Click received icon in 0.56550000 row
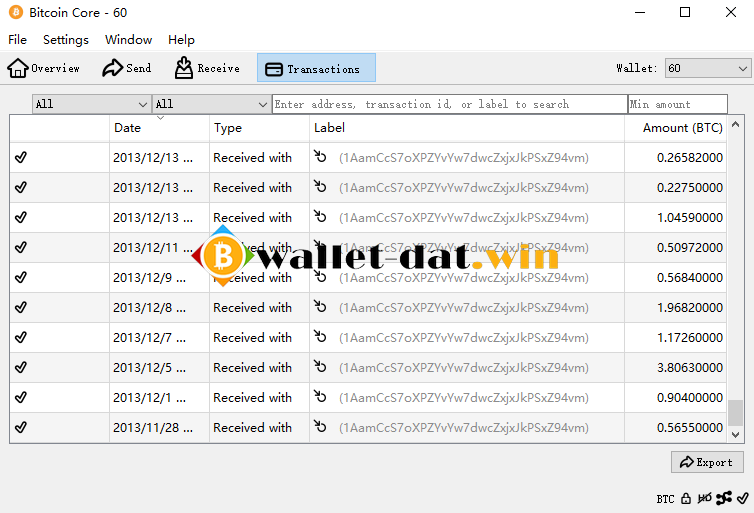The width and height of the screenshot is (754, 513). point(320,426)
